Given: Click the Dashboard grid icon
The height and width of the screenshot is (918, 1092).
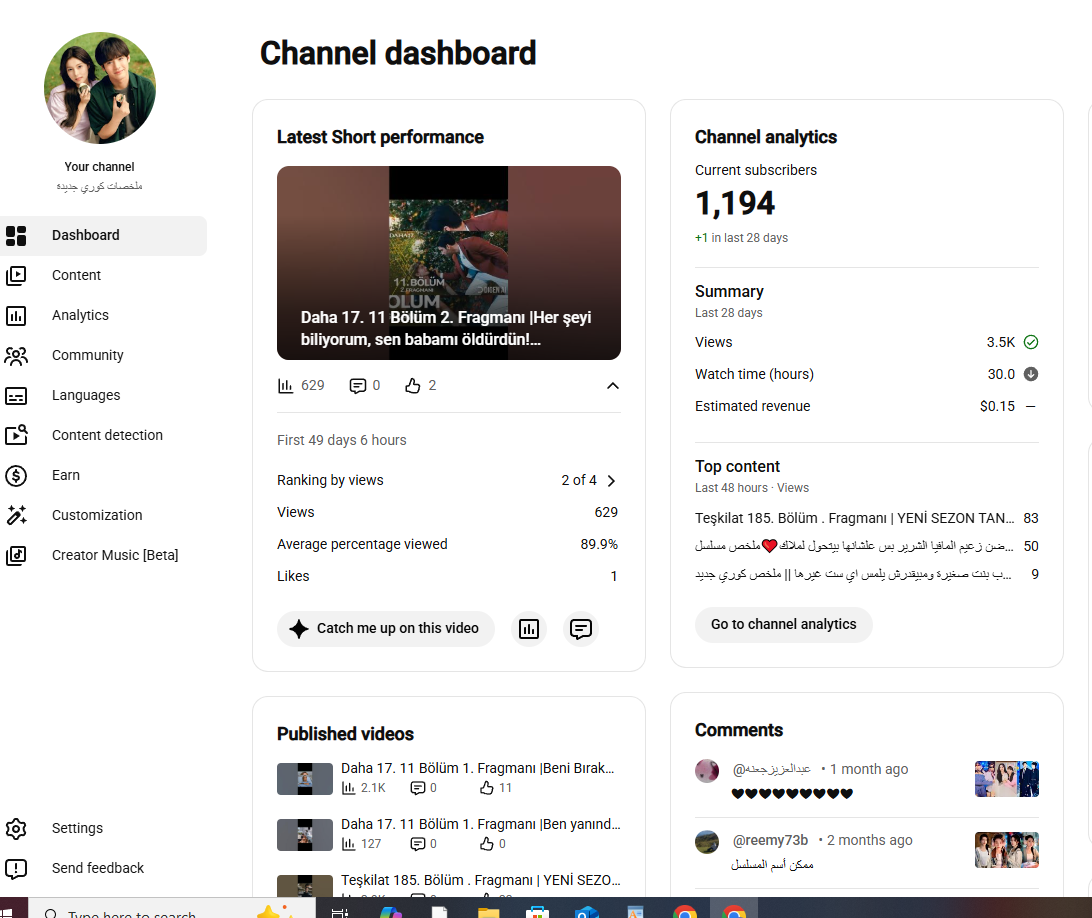Looking at the screenshot, I should coord(16,235).
